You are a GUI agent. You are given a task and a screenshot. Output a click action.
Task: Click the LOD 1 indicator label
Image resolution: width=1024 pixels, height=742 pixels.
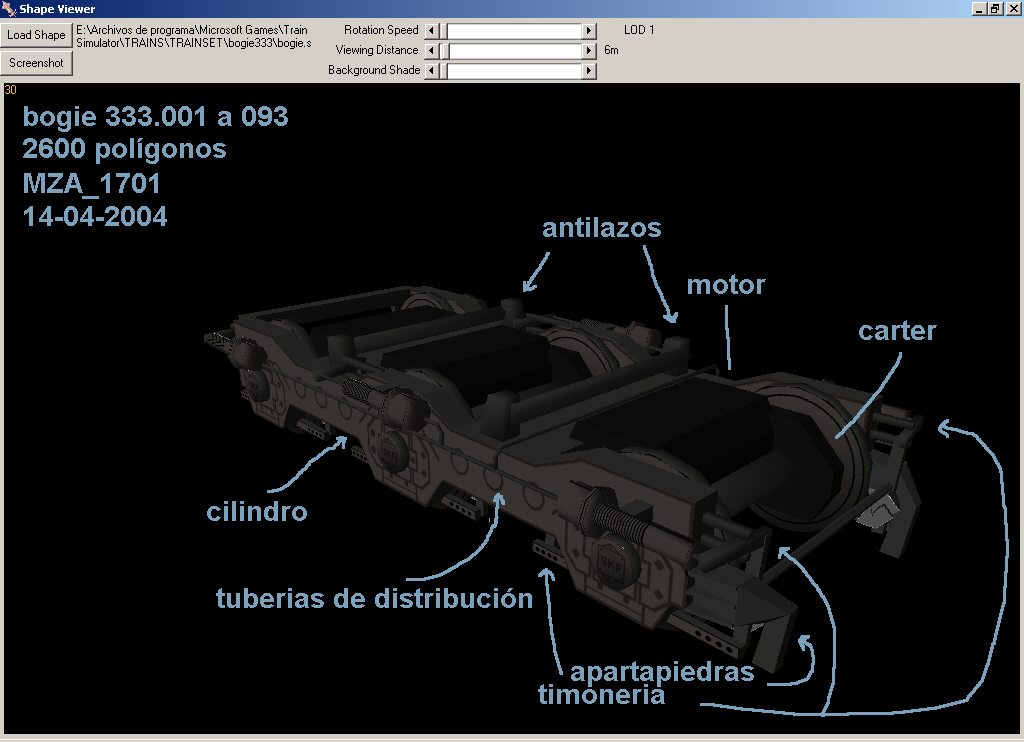[x=639, y=30]
